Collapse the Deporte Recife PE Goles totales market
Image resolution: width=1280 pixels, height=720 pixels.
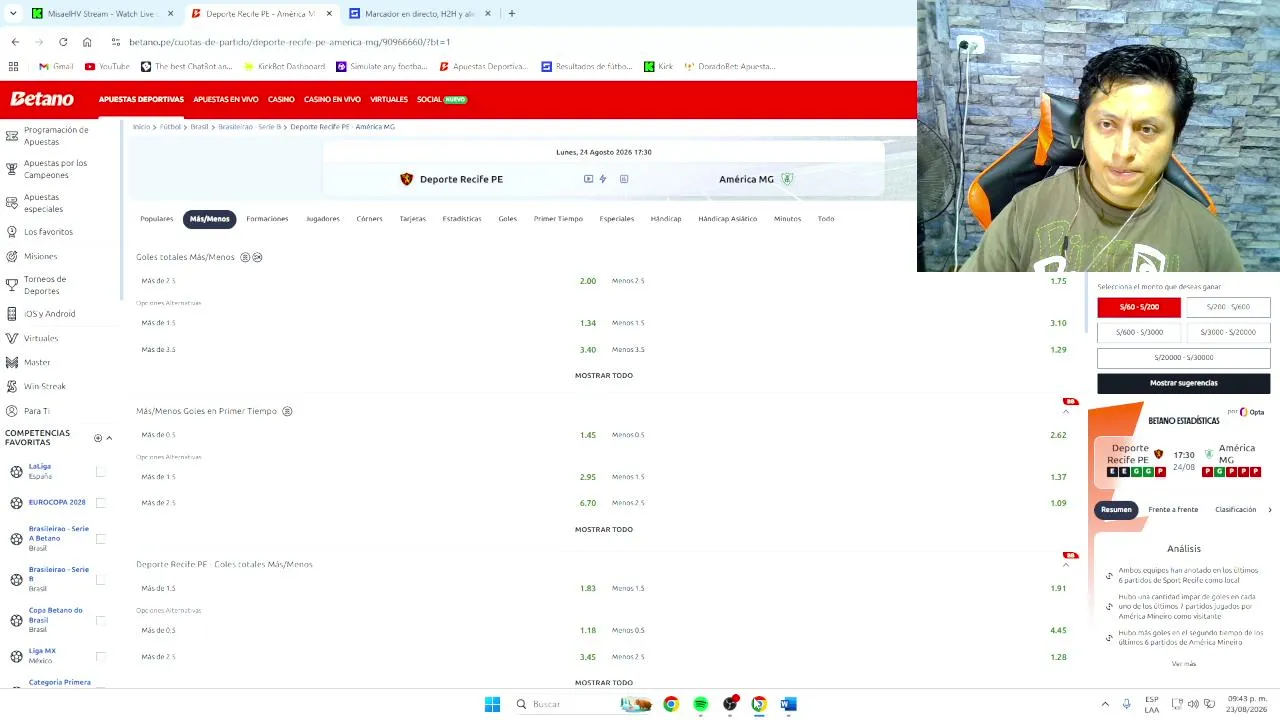click(1065, 565)
